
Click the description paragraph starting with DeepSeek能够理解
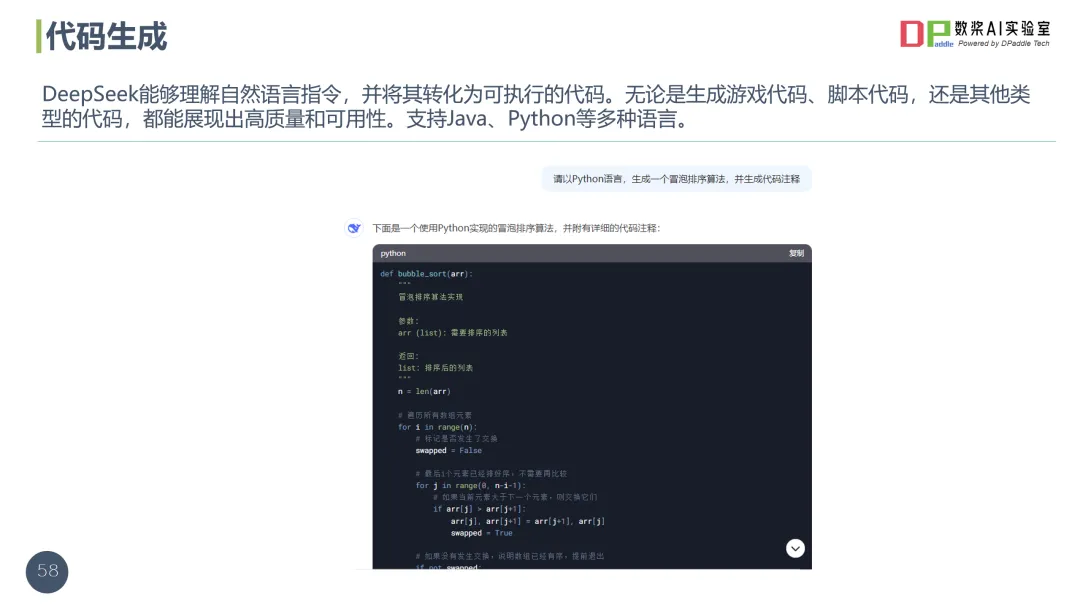(536, 106)
